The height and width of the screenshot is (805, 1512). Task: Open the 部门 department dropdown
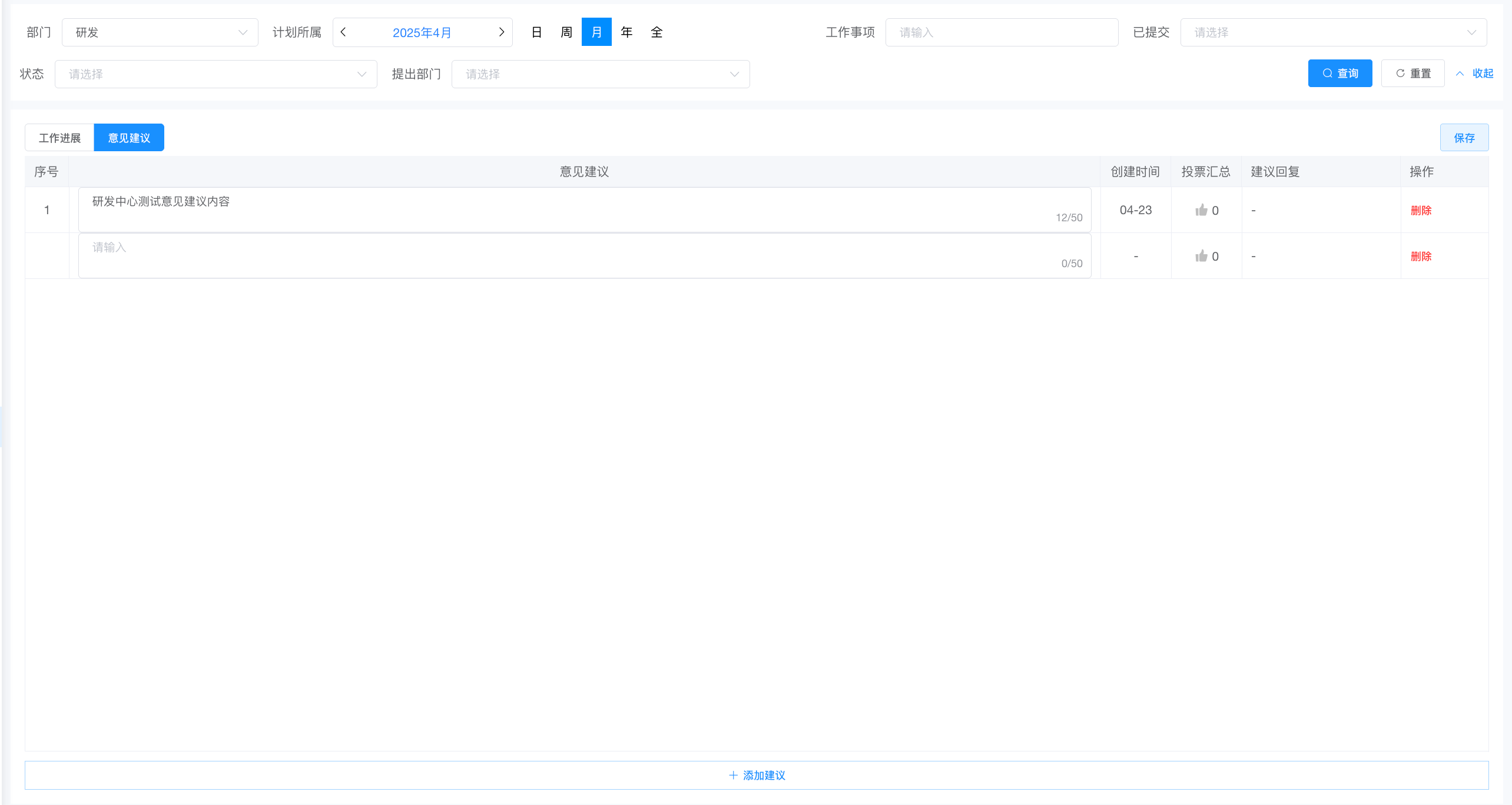coord(160,32)
